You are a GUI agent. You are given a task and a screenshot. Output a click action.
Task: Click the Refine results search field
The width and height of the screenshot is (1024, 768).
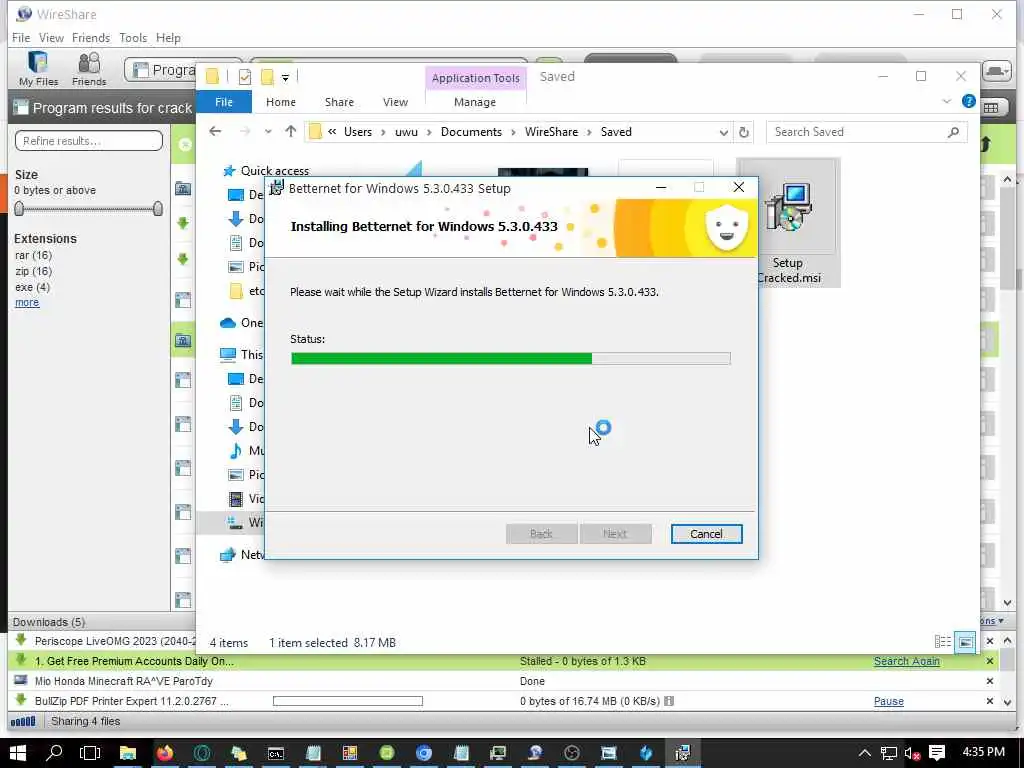89,141
